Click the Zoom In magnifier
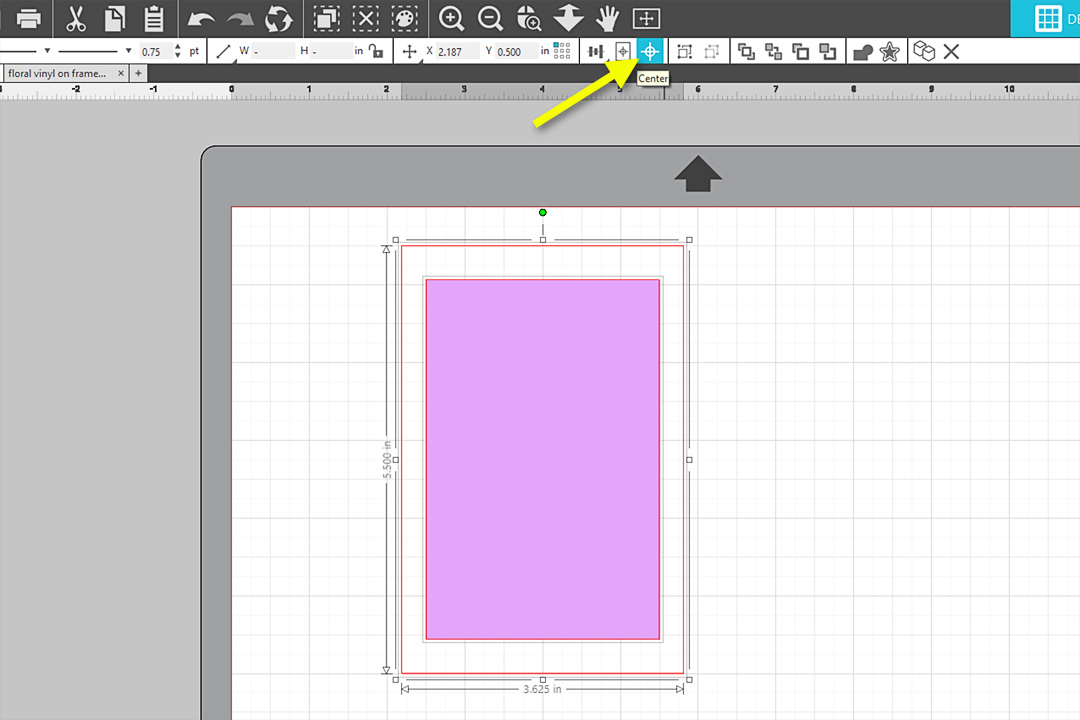This screenshot has height=720, width=1080. pyautogui.click(x=452, y=18)
